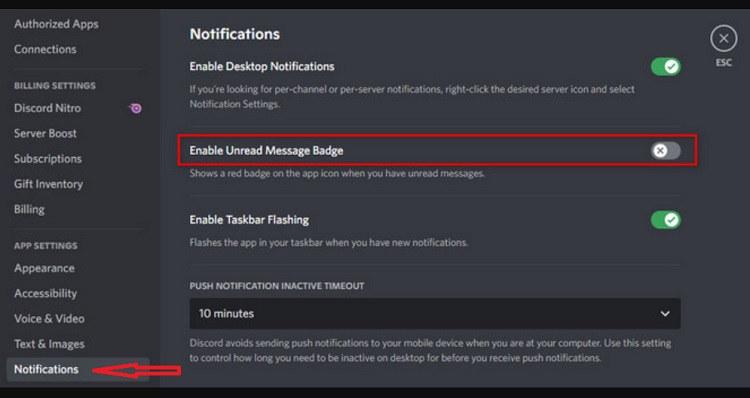This screenshot has width=750, height=398.
Task: Close settings with the circled X icon
Action: (x=723, y=38)
